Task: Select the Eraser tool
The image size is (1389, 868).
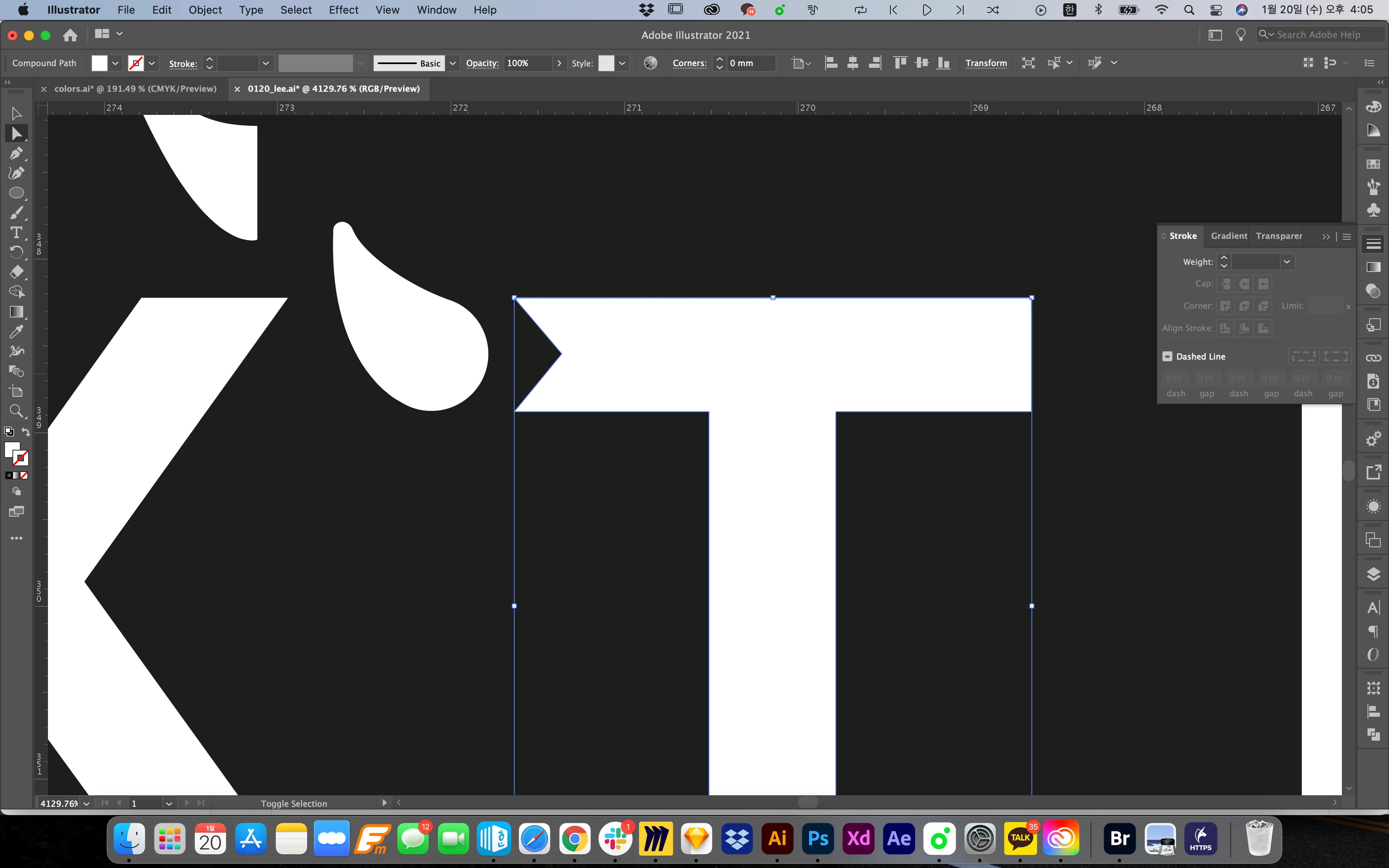Action: point(16,272)
